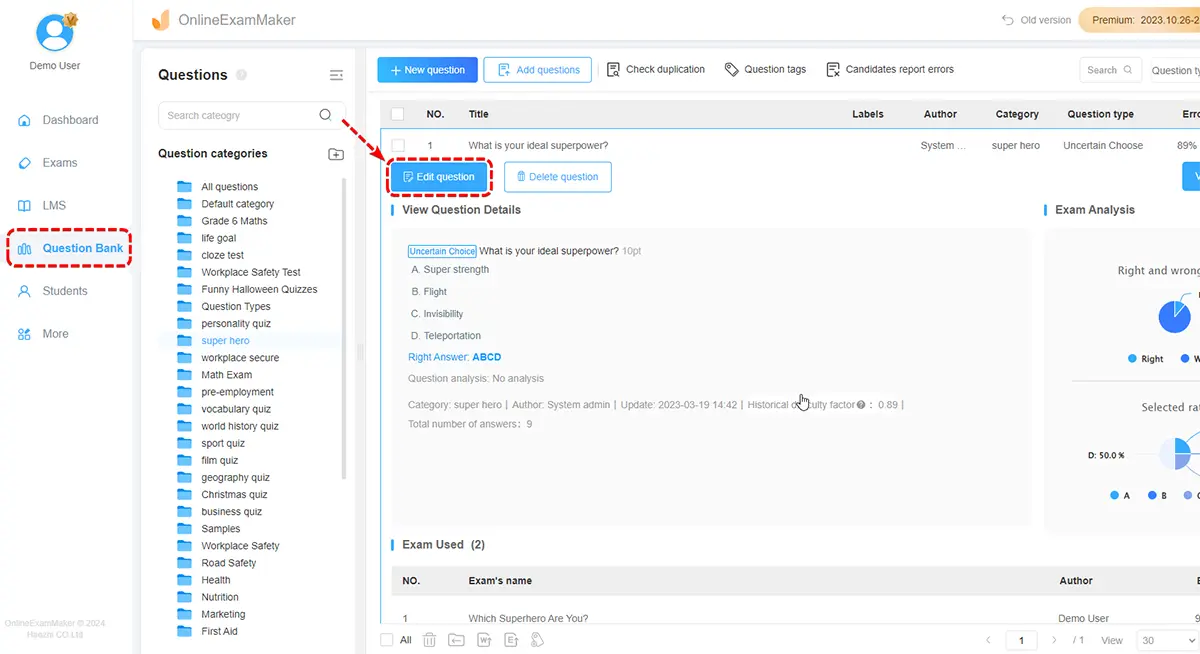Viewport: 1200px width, 654px height.
Task: Open the Questions help question-mark icon
Action: coord(242,75)
